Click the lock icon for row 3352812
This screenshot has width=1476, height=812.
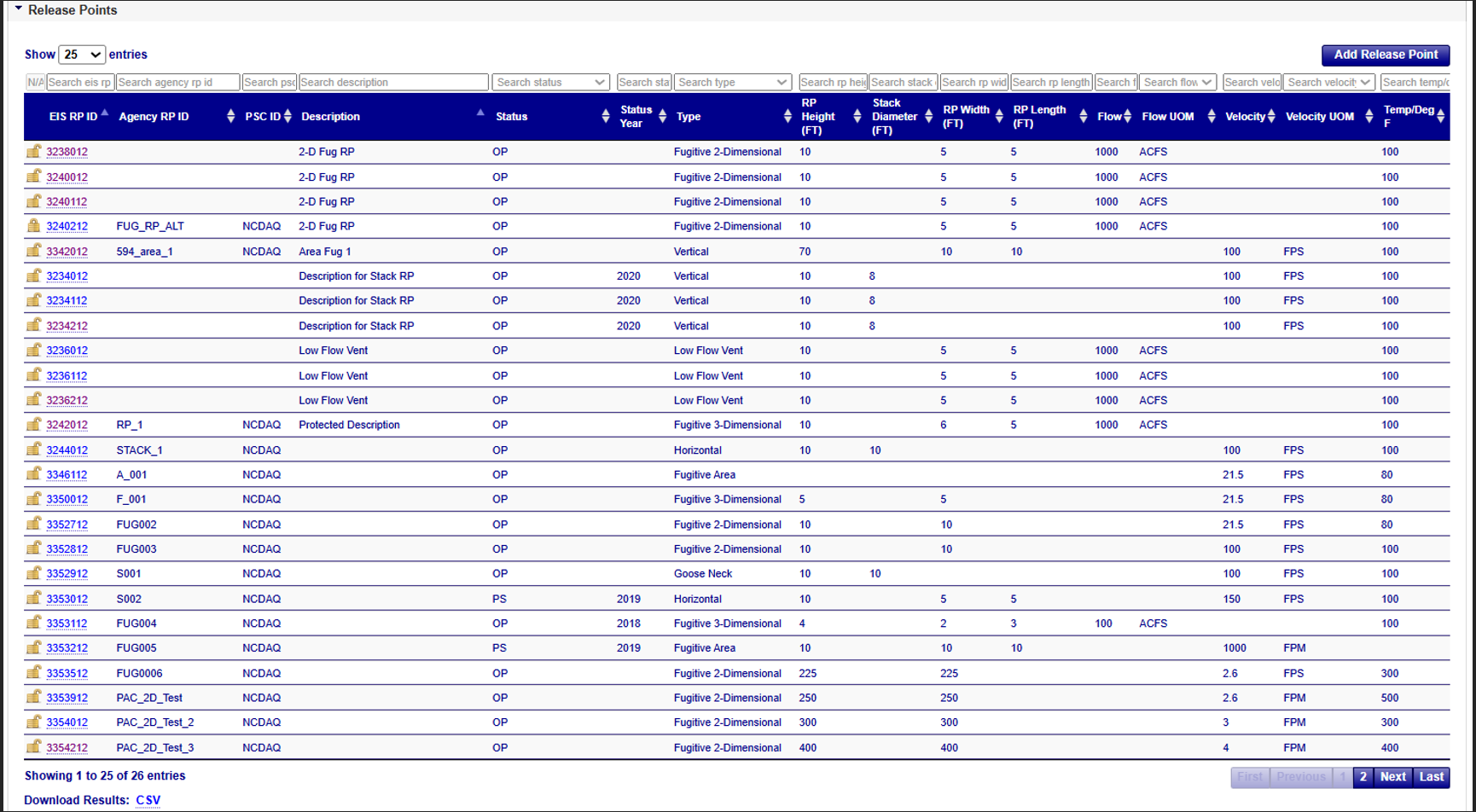(x=33, y=548)
